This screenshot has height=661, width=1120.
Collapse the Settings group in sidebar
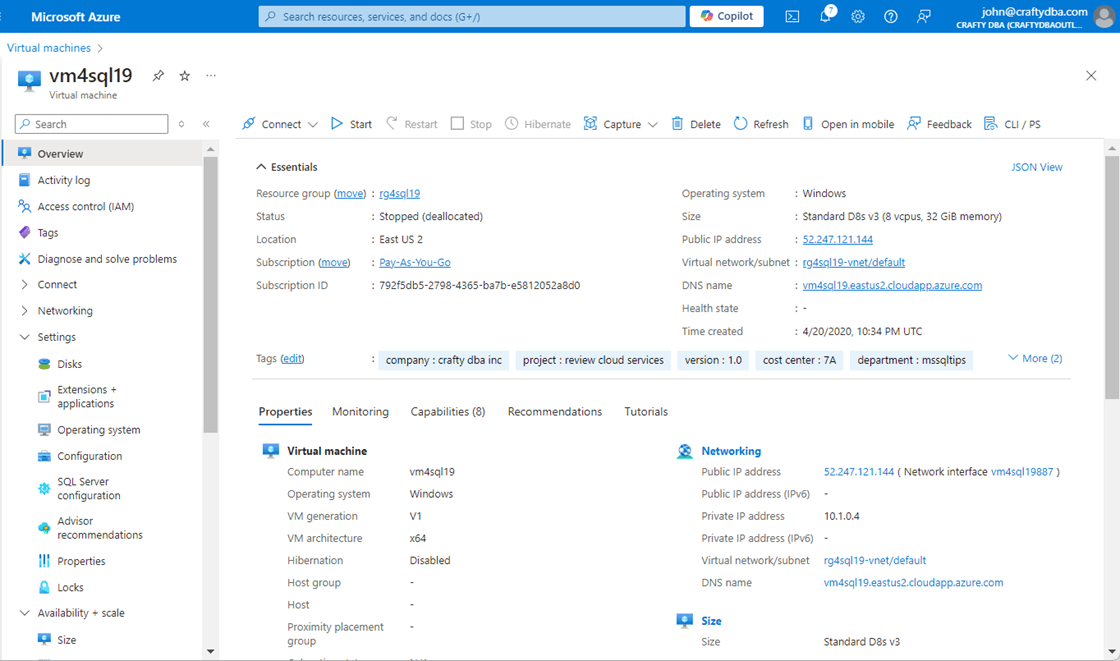point(25,337)
